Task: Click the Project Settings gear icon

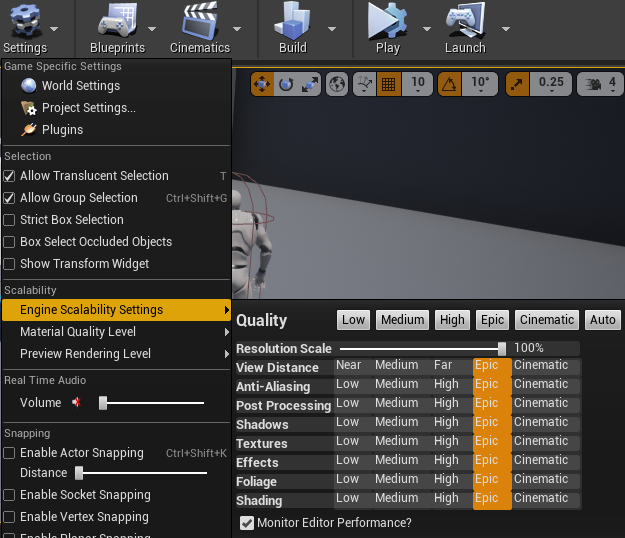Action: click(x=29, y=108)
